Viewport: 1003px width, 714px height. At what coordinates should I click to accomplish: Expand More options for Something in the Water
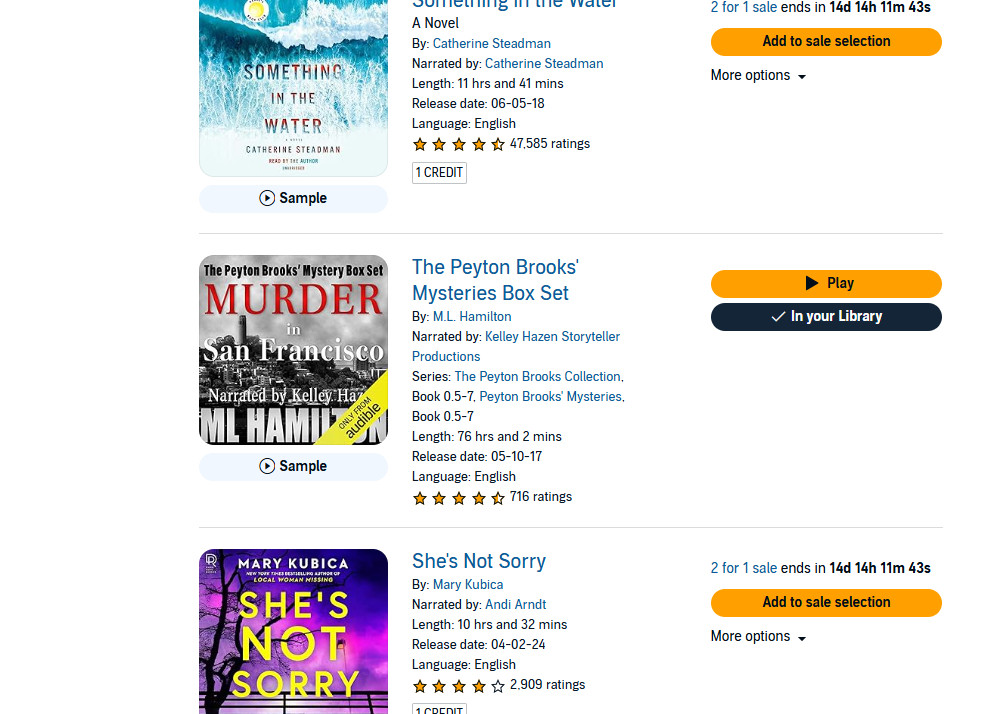click(x=758, y=75)
